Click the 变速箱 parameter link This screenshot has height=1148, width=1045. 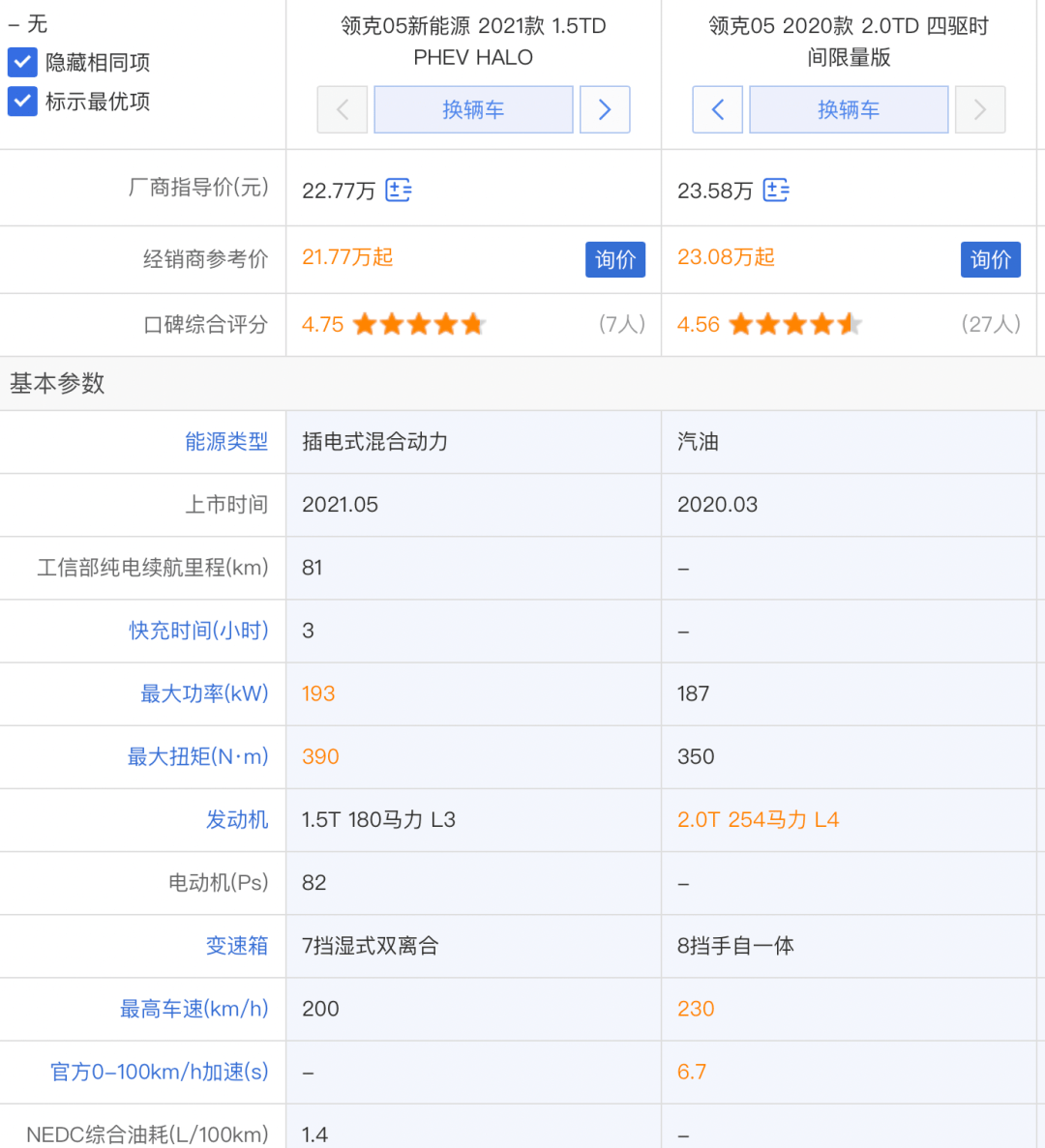point(236,946)
